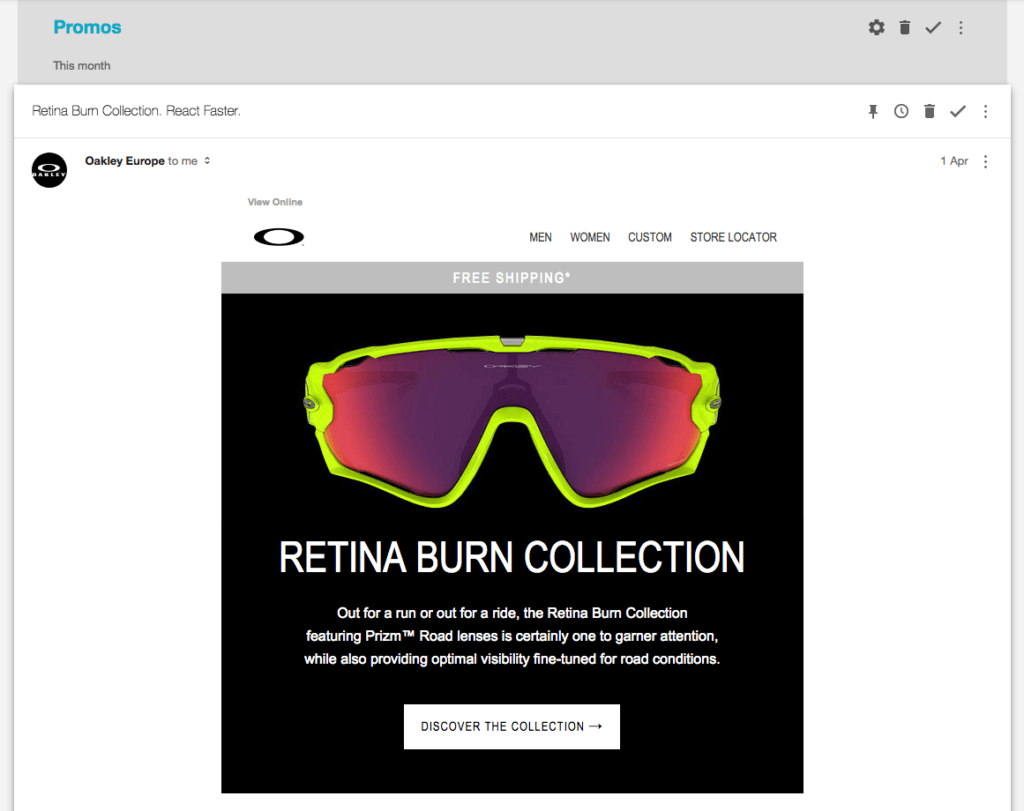Image resolution: width=1024 pixels, height=811 pixels.
Task: Open the MEN navigation link
Action: tap(540, 237)
